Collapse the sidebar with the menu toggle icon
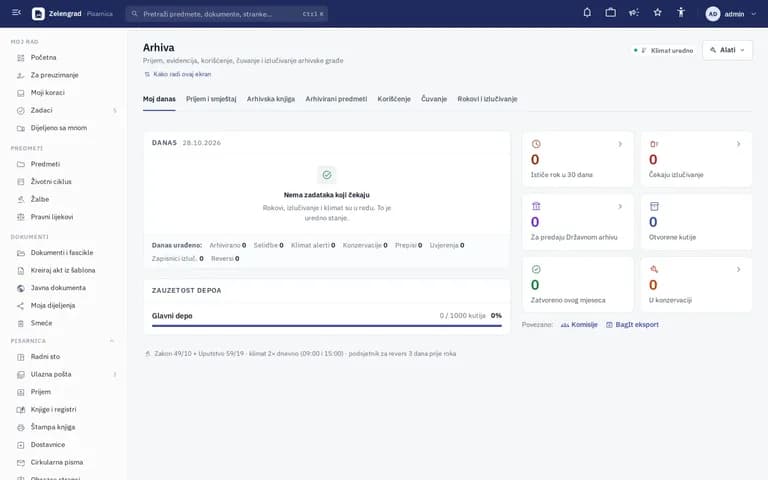Screen dimensions: 768x480 (x=16, y=13)
